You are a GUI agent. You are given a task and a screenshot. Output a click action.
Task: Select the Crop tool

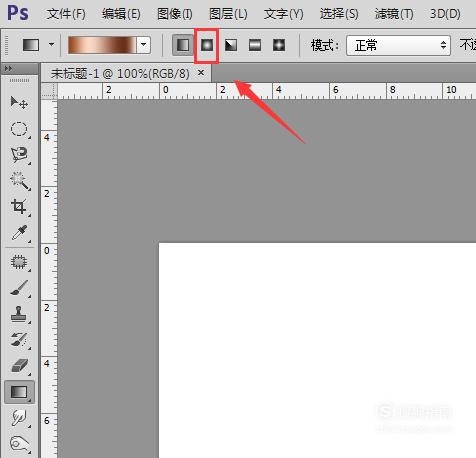[x=19, y=206]
